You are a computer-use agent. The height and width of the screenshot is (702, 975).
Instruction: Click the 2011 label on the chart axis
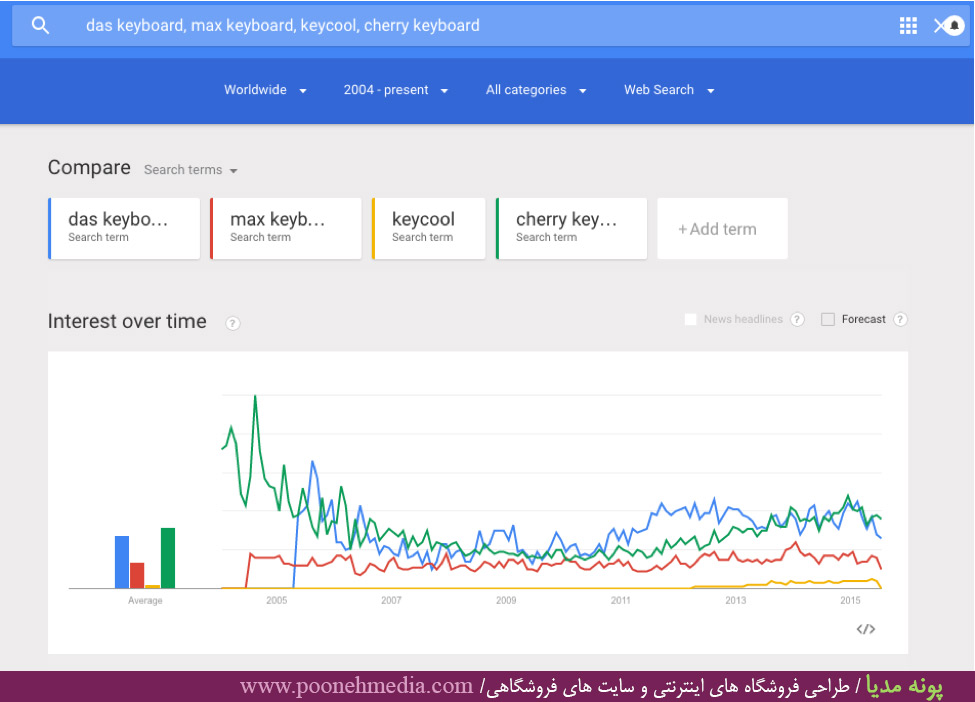pos(621,601)
